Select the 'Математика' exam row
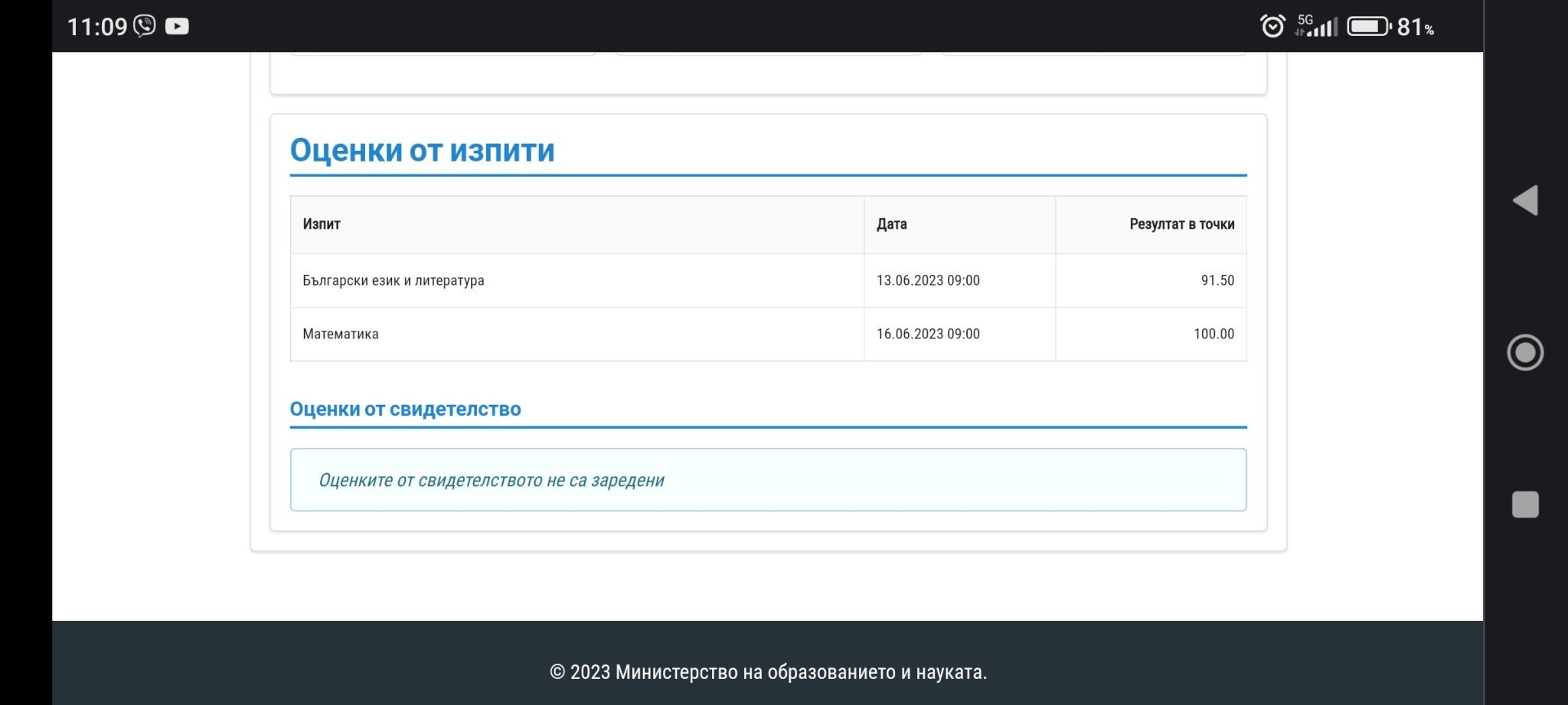 pyautogui.click(x=341, y=335)
